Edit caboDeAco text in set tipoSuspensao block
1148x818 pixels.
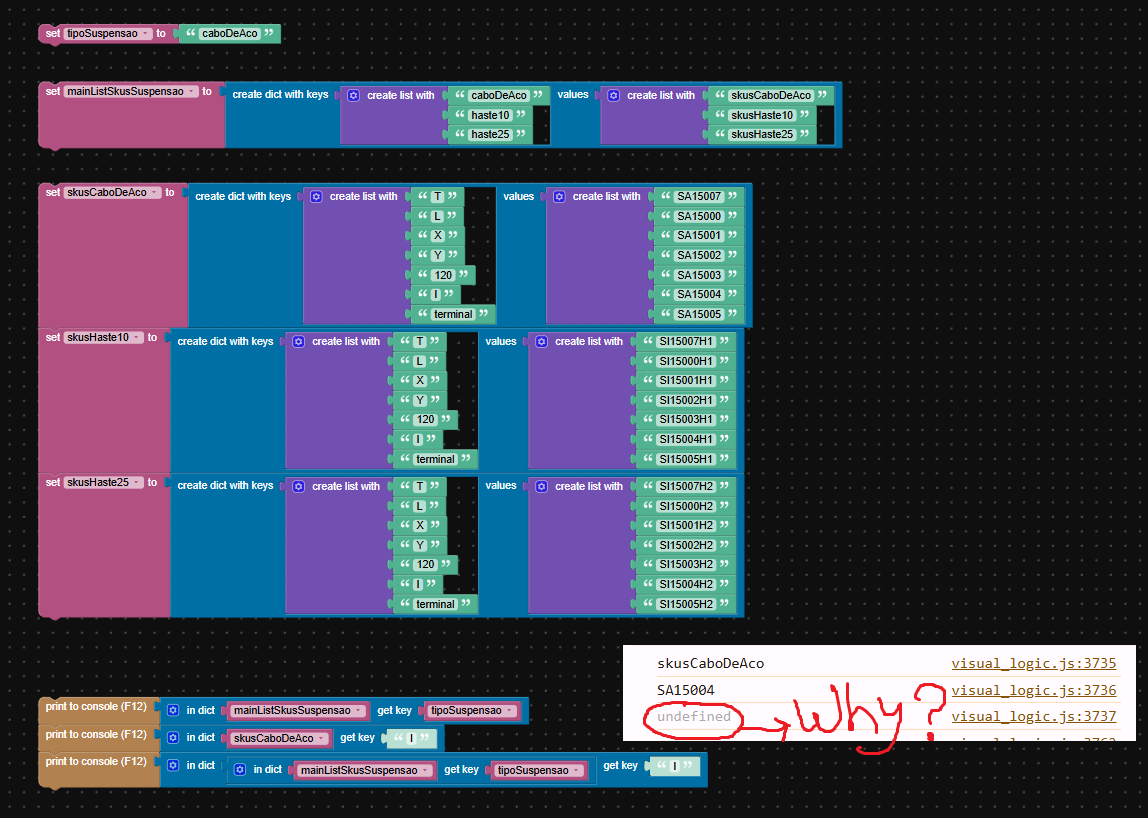(x=230, y=34)
